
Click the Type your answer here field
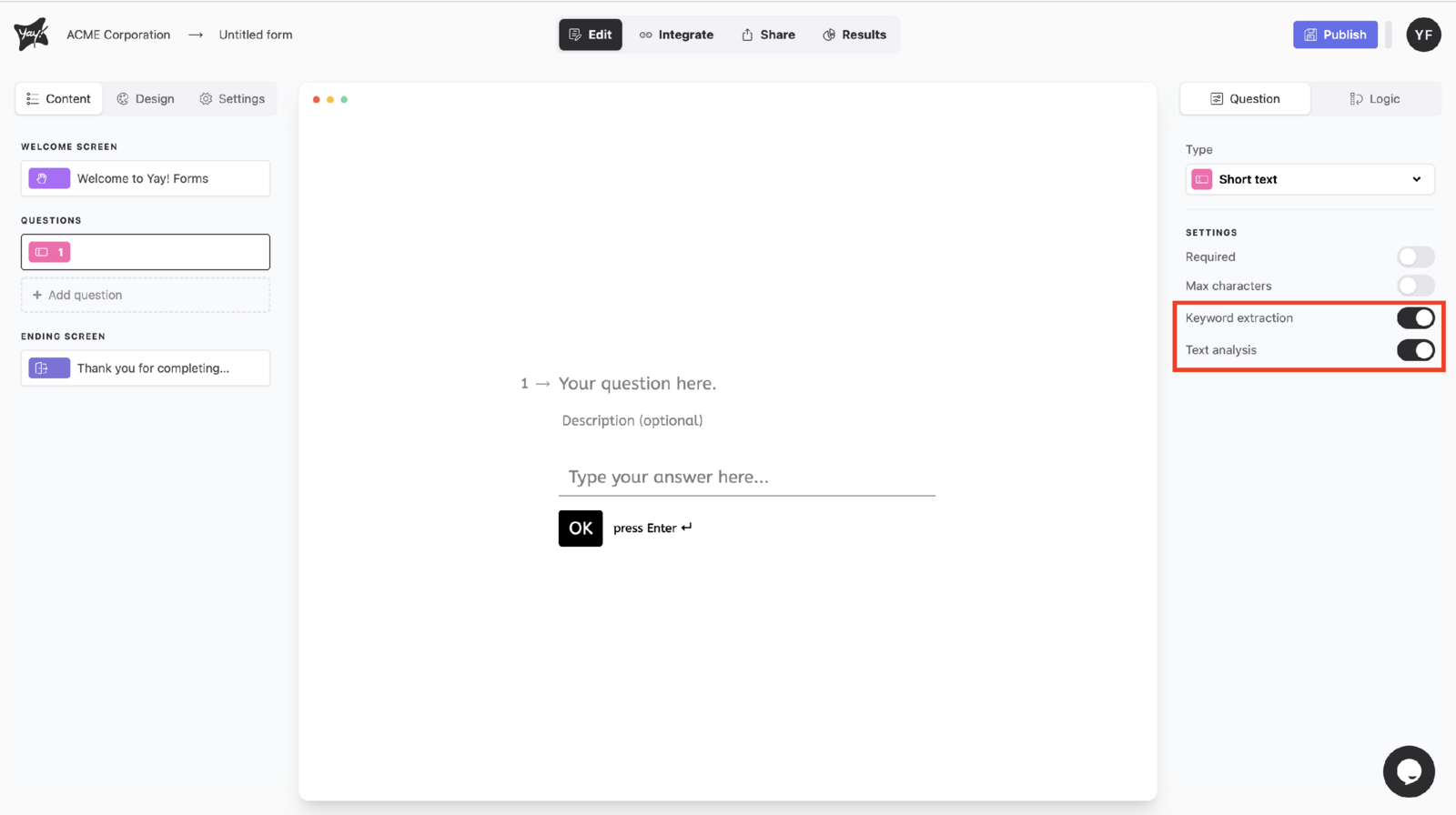[x=746, y=478]
